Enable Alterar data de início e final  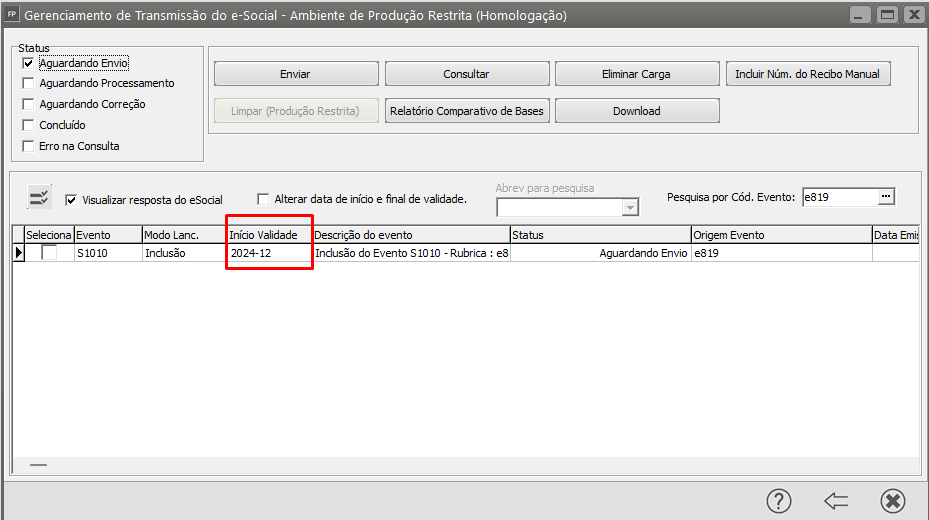[264, 199]
